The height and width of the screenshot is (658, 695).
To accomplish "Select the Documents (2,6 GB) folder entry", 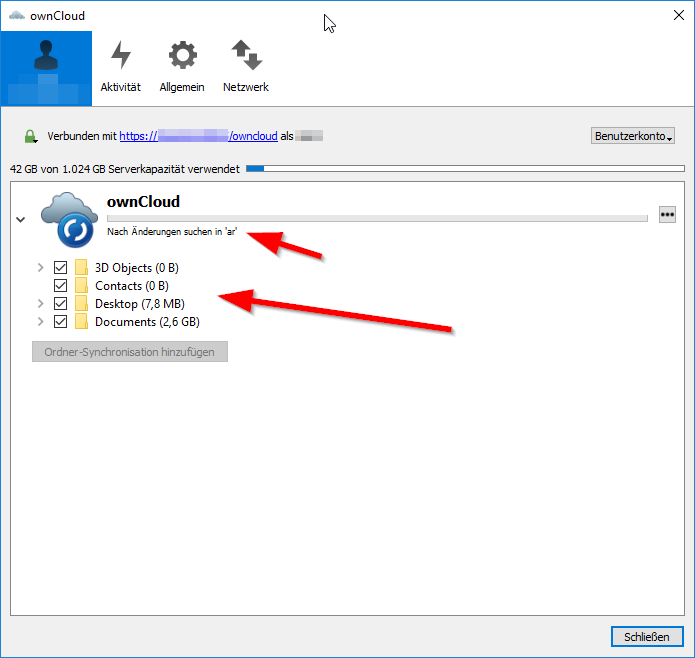I will (x=146, y=322).
